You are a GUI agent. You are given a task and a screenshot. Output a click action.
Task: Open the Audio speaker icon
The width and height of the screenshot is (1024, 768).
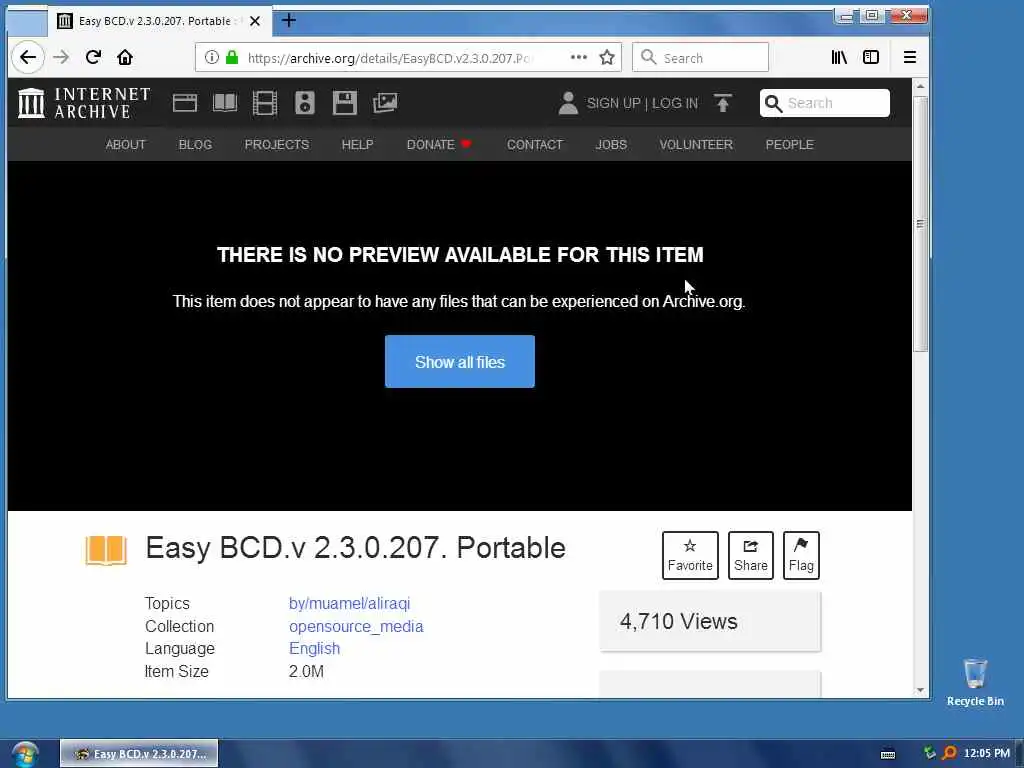pyautogui.click(x=305, y=103)
